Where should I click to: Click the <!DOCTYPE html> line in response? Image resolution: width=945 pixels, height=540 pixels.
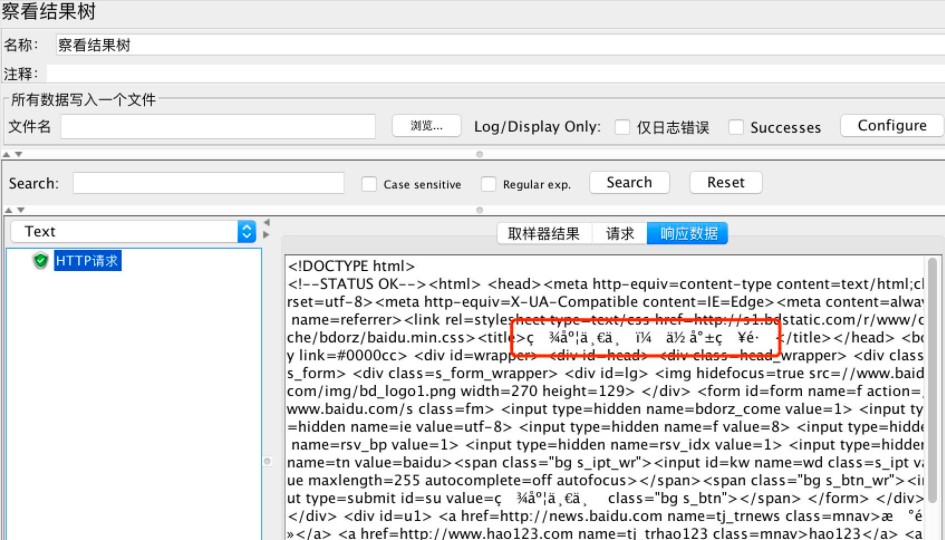point(351,266)
